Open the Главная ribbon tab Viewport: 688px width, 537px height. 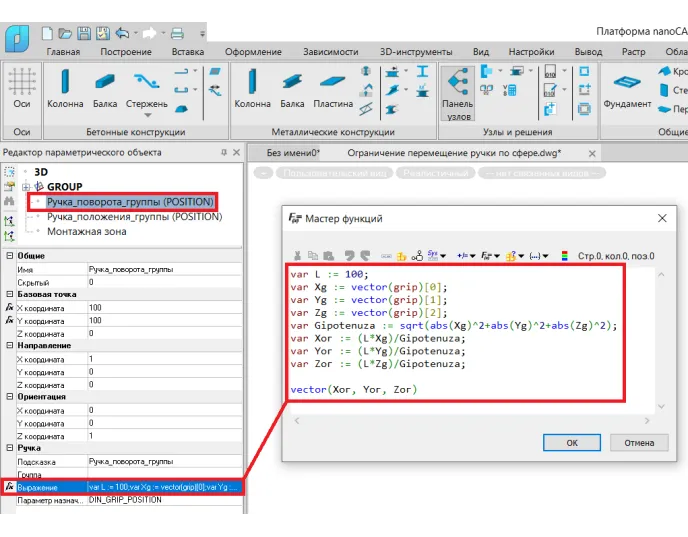point(63,52)
